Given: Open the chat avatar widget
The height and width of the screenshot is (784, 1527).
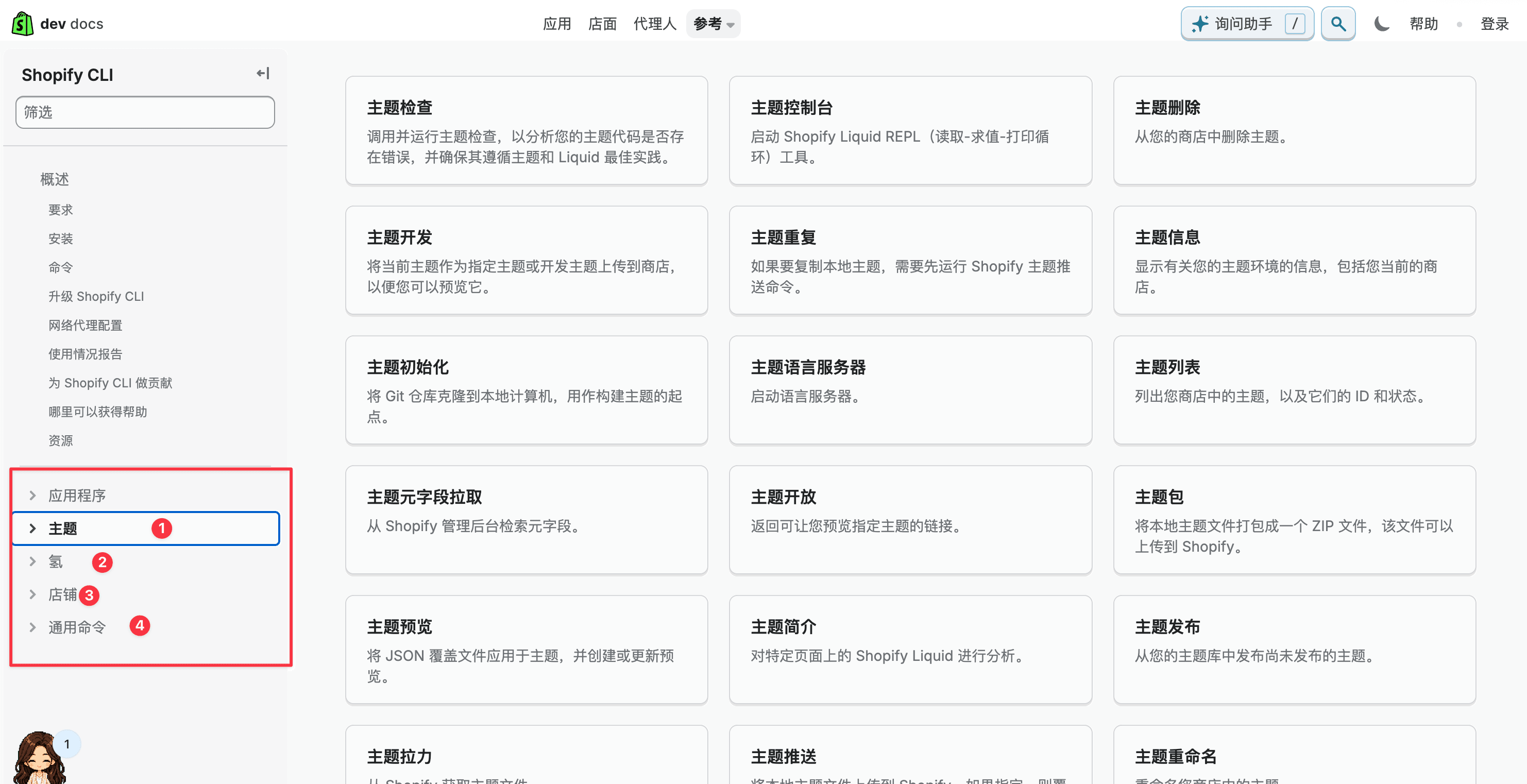Looking at the screenshot, I should coord(39,757).
